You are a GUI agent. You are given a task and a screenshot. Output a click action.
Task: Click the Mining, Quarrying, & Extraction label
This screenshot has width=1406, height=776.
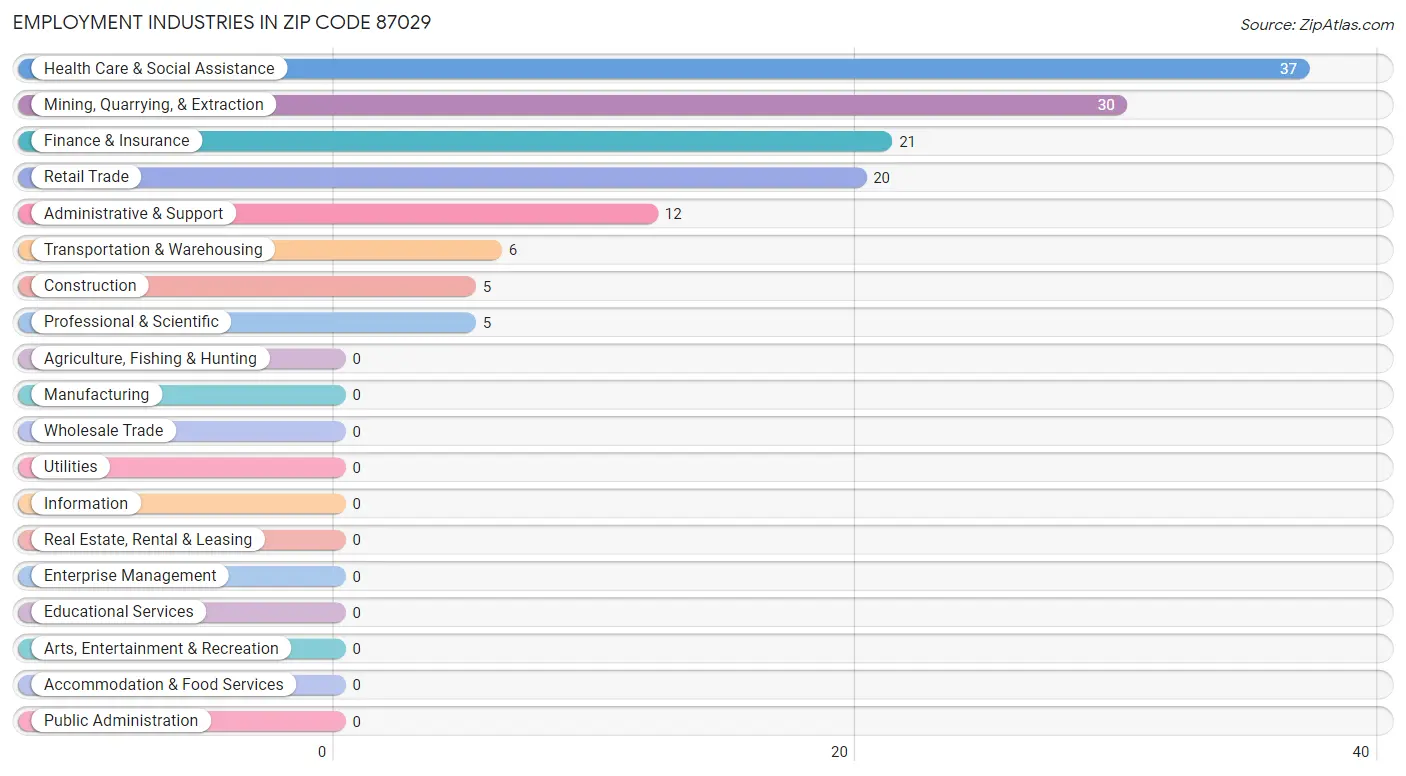(x=154, y=105)
